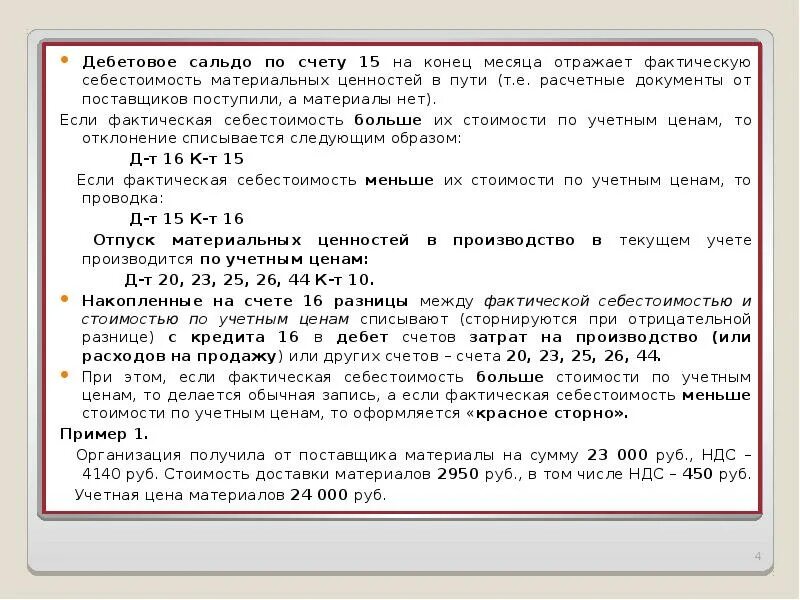This screenshot has height=600, width=800.
Task: Click the delivery cost '2950'
Action: pyautogui.click(x=458, y=474)
